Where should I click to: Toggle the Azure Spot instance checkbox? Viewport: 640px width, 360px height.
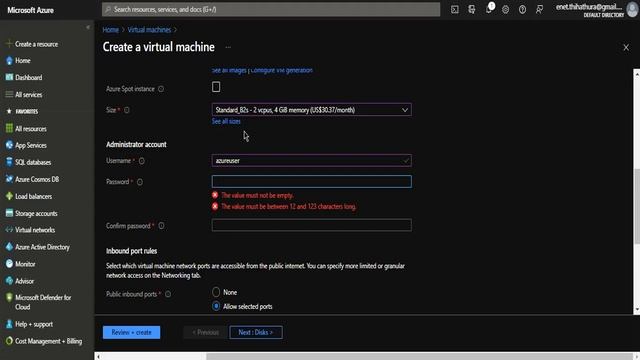[216, 87]
